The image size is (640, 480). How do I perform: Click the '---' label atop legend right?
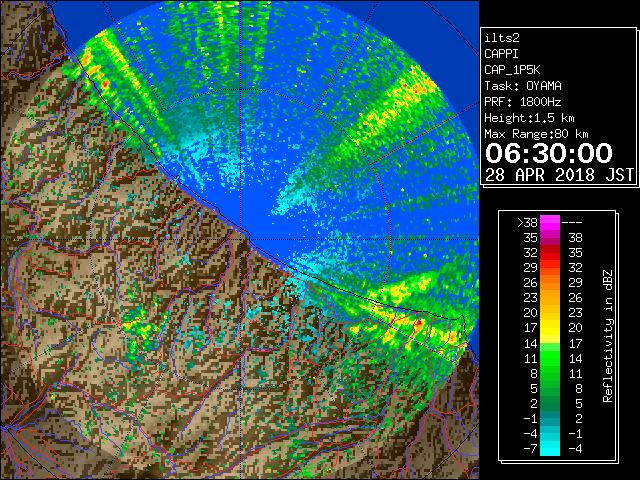tap(572, 223)
